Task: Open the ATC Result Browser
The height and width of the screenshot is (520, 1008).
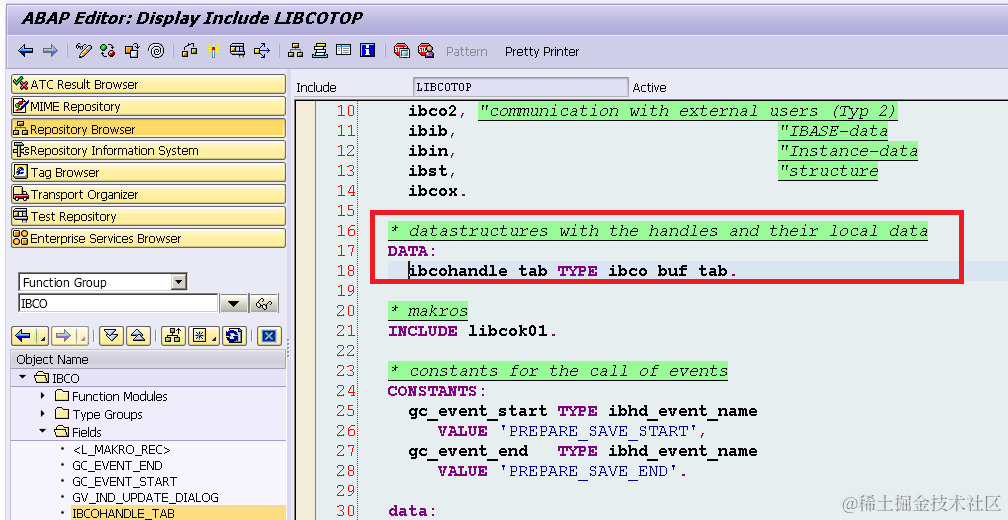Action: (148, 84)
